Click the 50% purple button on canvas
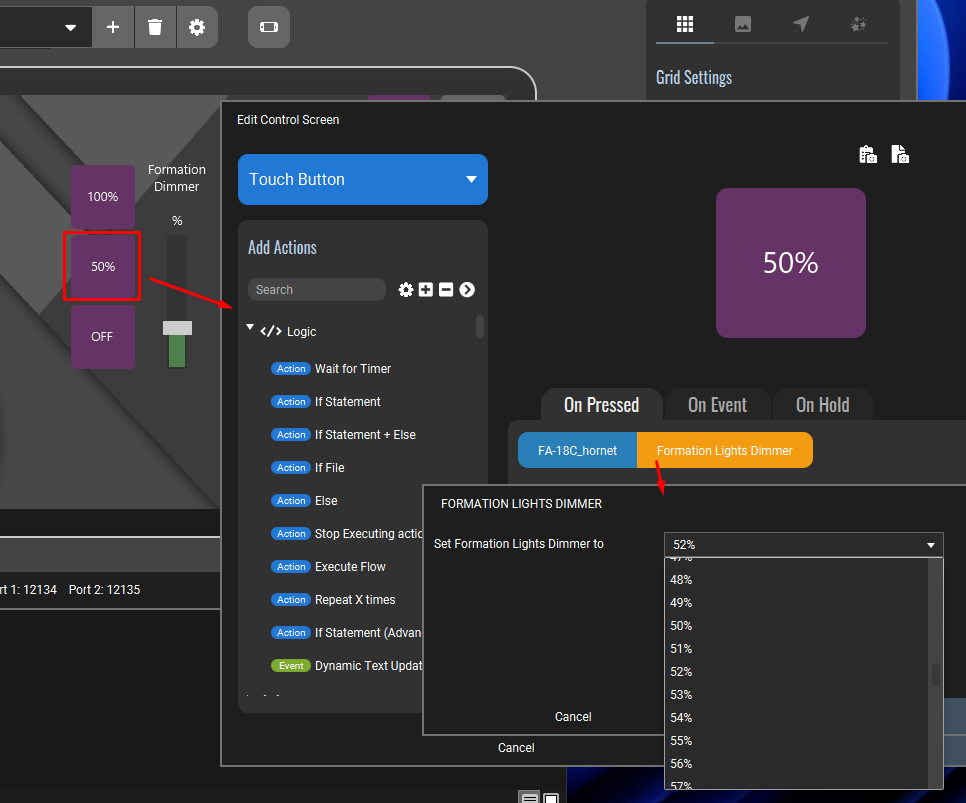Viewport: 966px width, 803px height. (103, 267)
